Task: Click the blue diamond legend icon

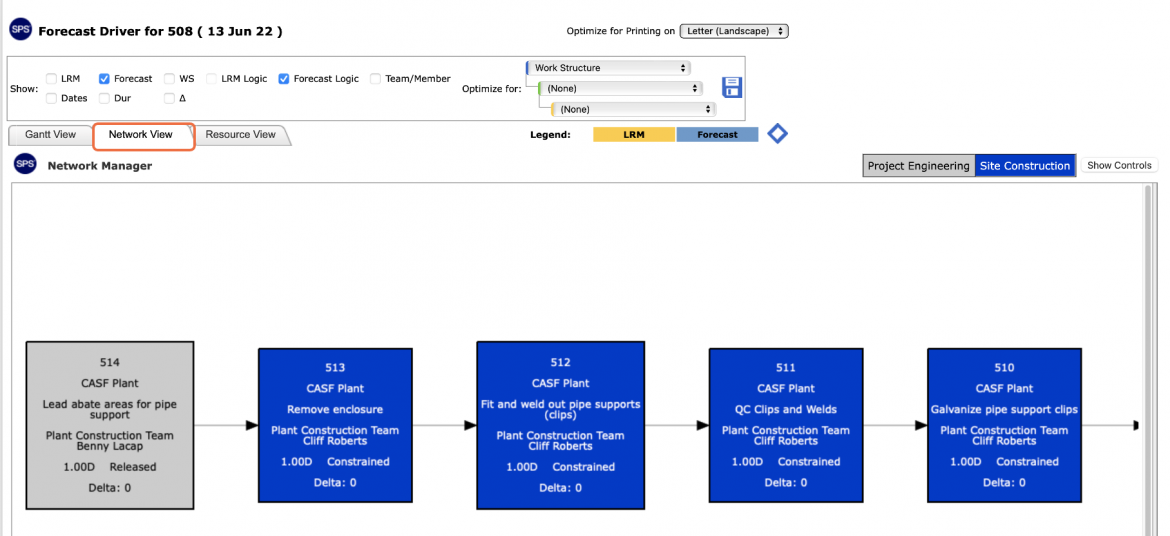Action: pyautogui.click(x=778, y=134)
